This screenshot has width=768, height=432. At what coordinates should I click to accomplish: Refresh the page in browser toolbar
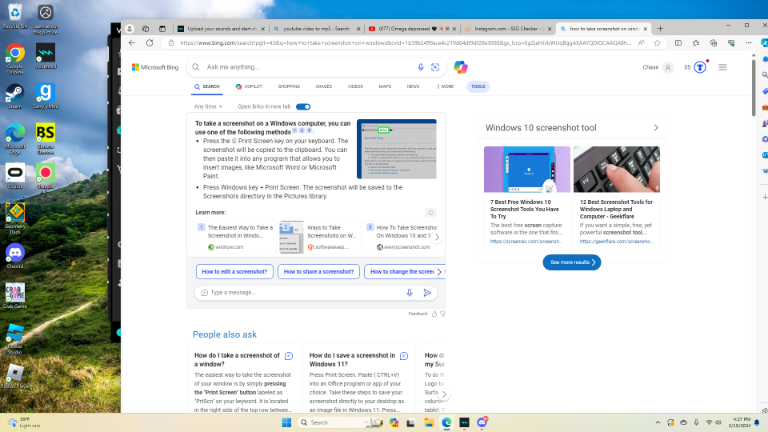(x=149, y=43)
